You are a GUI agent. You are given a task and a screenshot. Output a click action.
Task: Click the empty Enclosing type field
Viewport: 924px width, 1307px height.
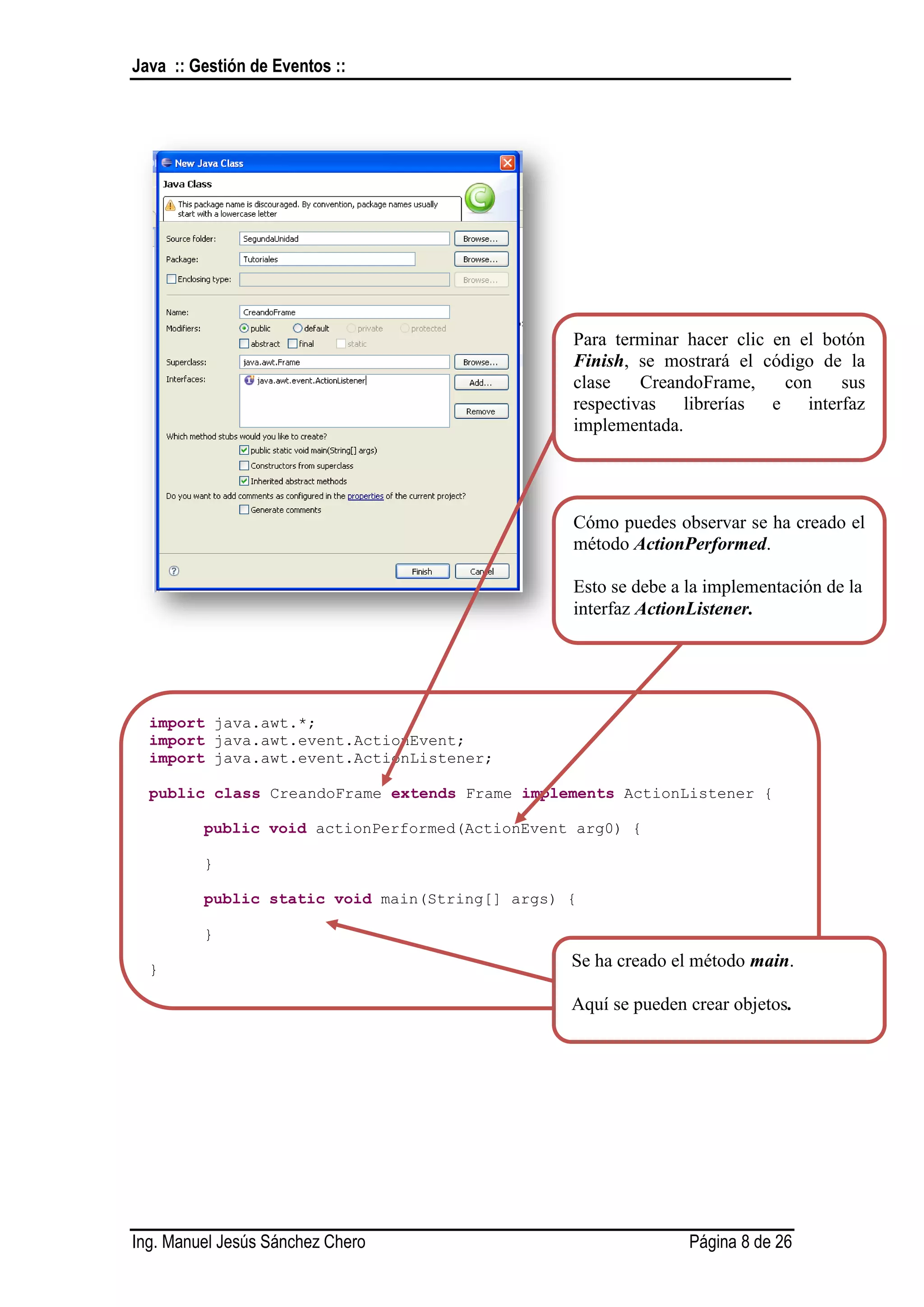point(344,279)
